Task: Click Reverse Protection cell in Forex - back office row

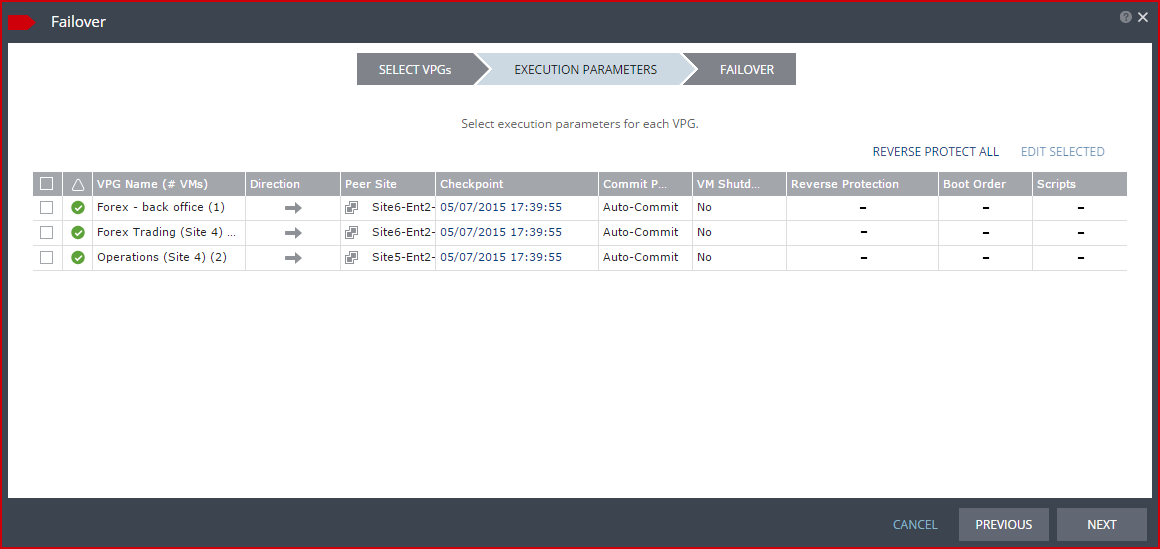Action: tap(863, 208)
